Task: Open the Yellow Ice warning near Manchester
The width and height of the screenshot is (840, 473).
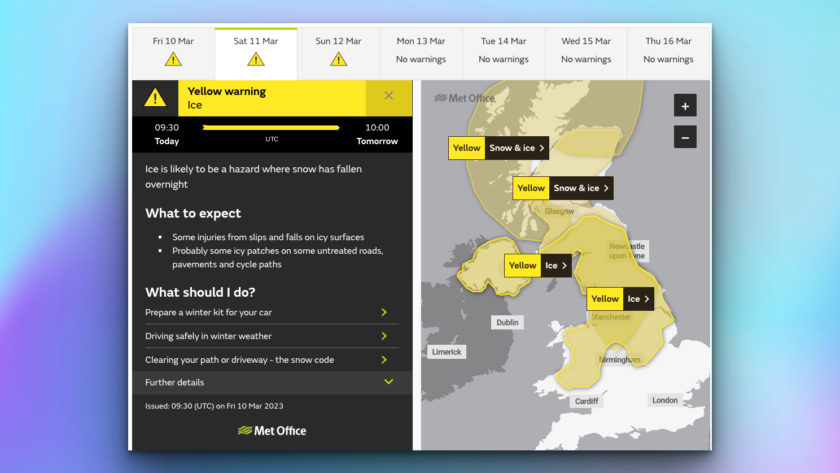Action: (x=620, y=299)
